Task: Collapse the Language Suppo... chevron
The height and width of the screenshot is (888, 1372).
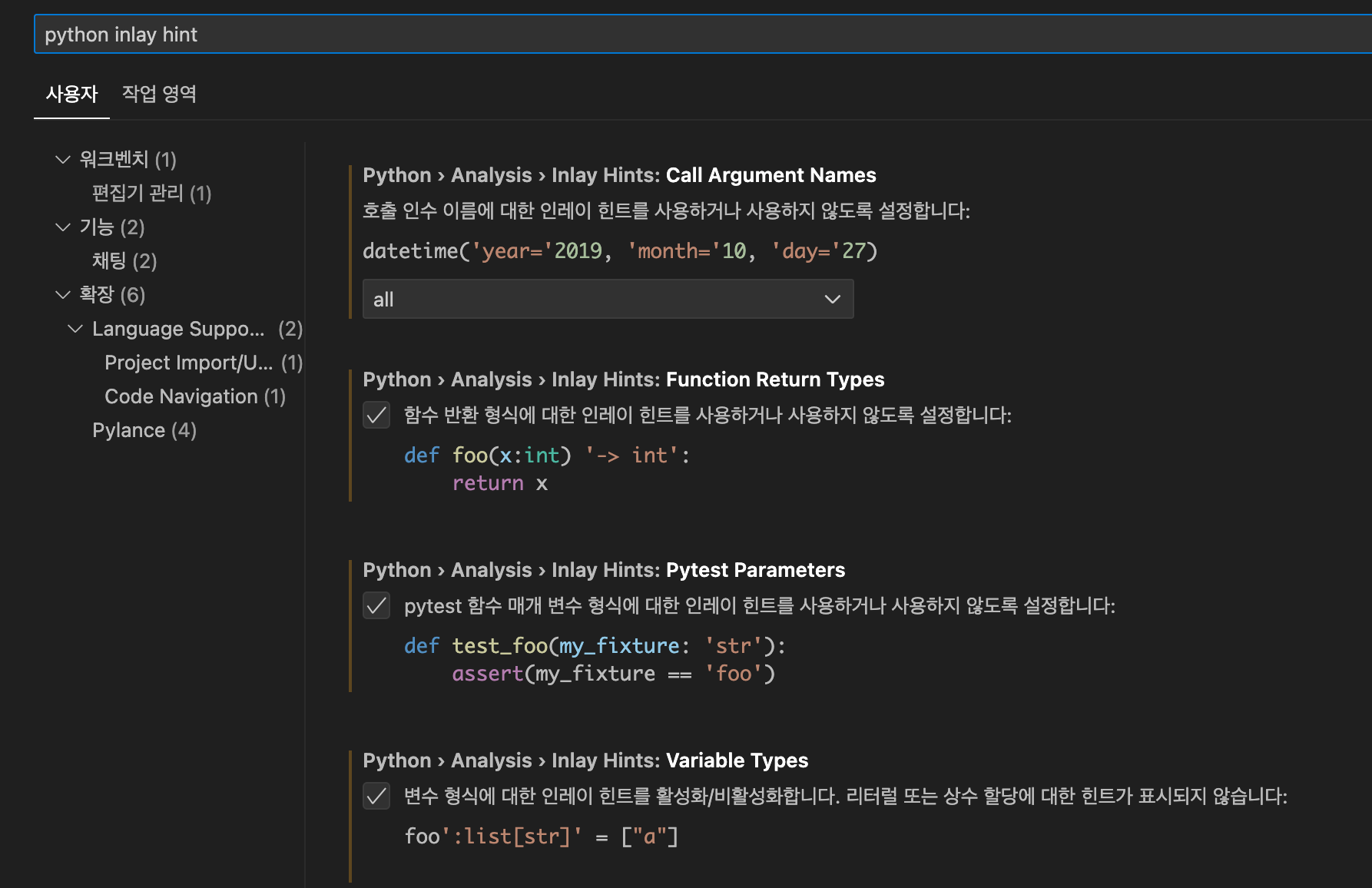Action: point(75,328)
